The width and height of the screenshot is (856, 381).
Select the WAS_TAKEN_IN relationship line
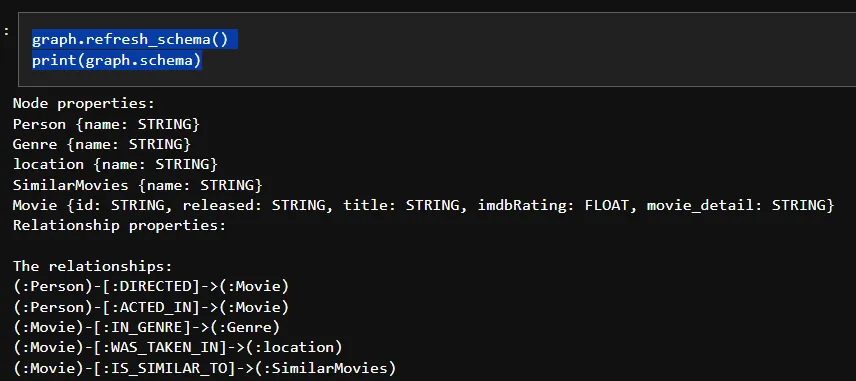177,348
